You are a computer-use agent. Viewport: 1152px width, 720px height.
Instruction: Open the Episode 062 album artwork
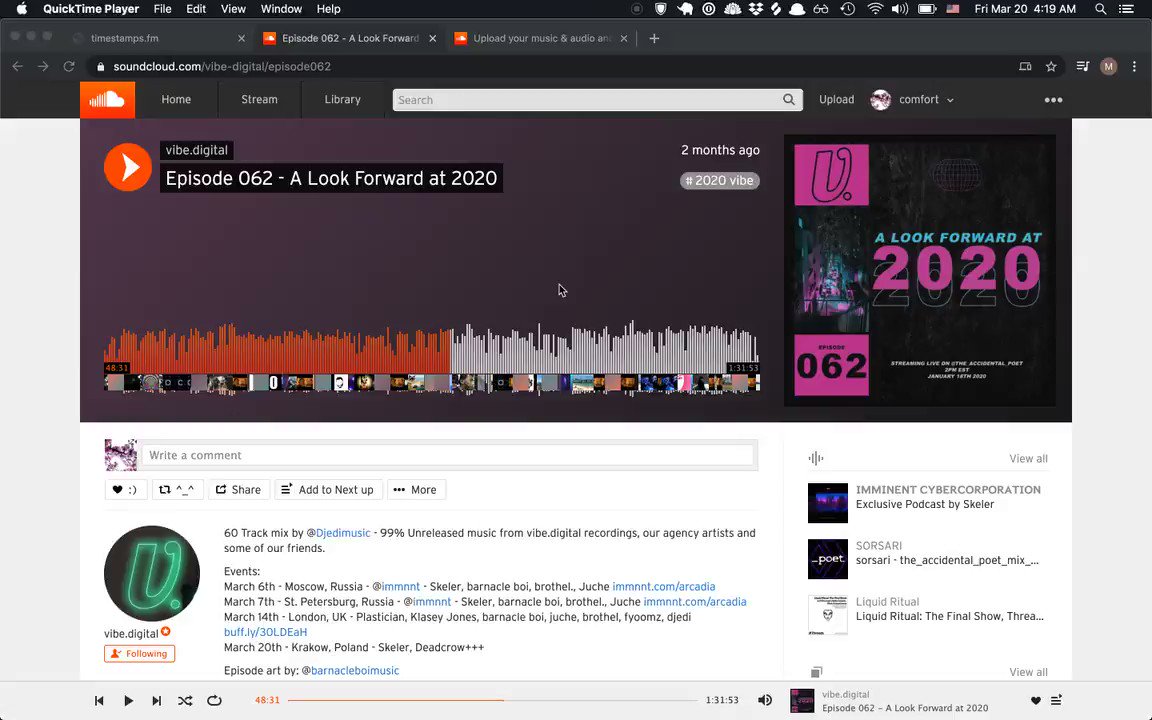pyautogui.click(x=920, y=270)
